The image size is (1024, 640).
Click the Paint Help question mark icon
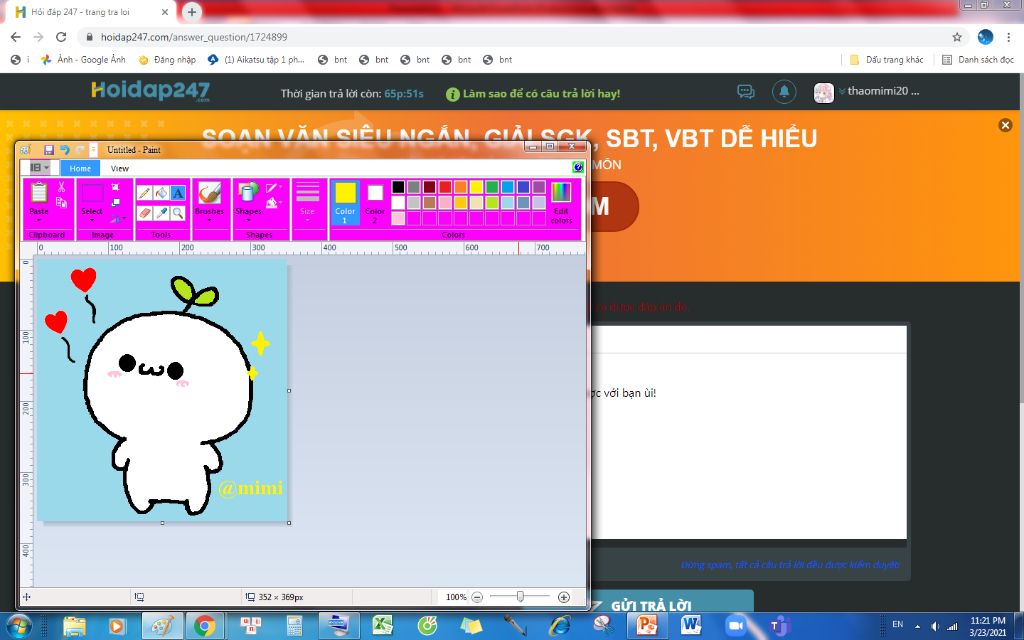coord(577,167)
